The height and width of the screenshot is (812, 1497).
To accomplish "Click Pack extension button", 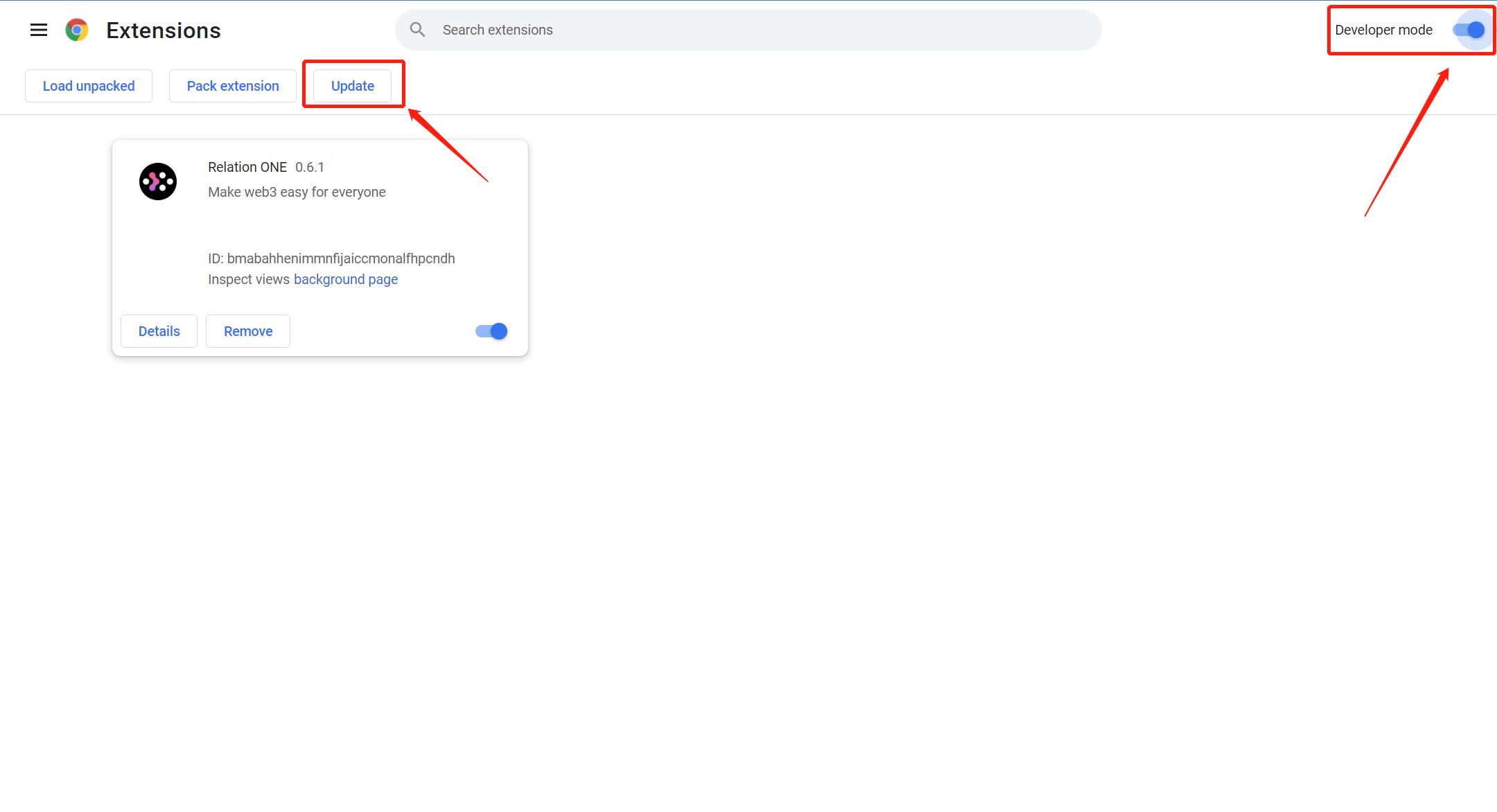I will (233, 86).
